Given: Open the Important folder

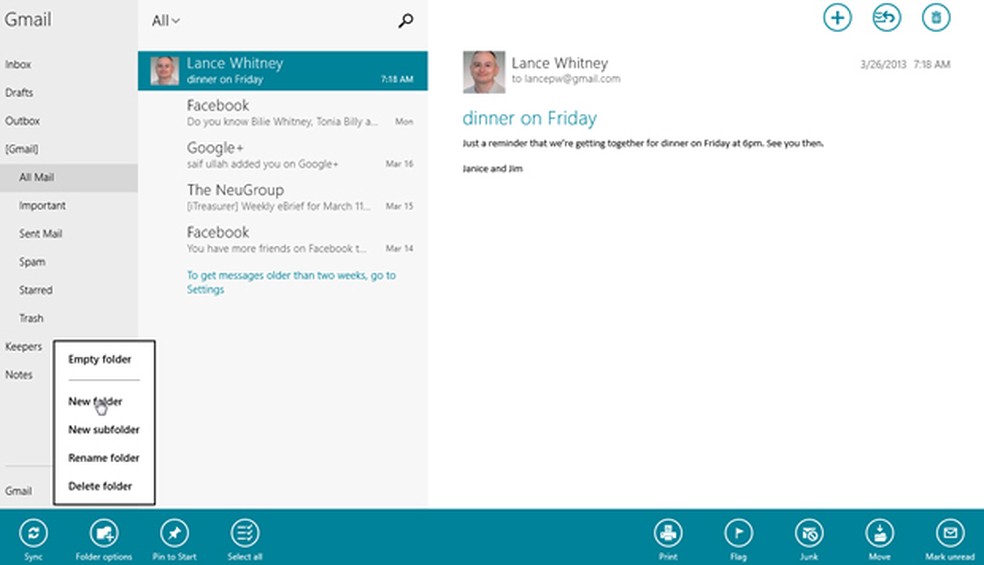Looking at the screenshot, I should point(42,205).
